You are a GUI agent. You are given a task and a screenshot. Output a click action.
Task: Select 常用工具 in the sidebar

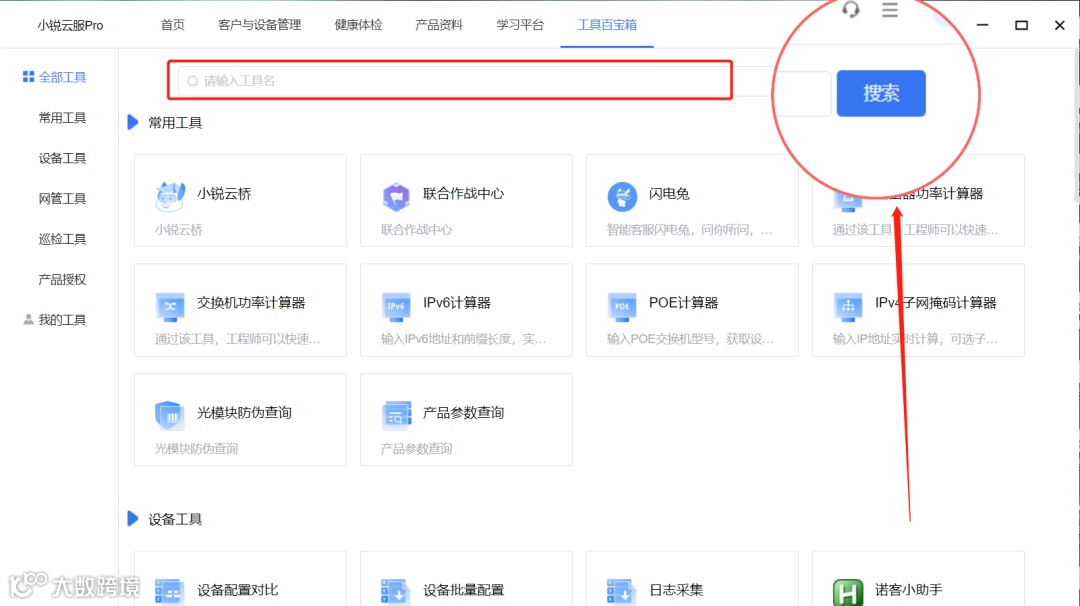click(x=62, y=118)
